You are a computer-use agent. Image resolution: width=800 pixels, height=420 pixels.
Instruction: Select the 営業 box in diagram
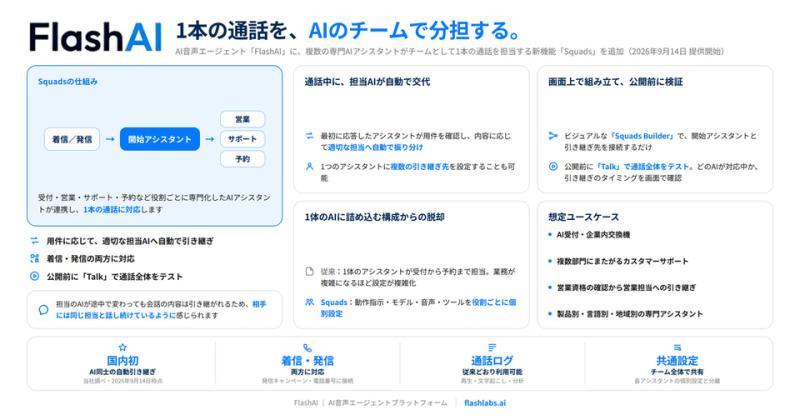(x=242, y=119)
